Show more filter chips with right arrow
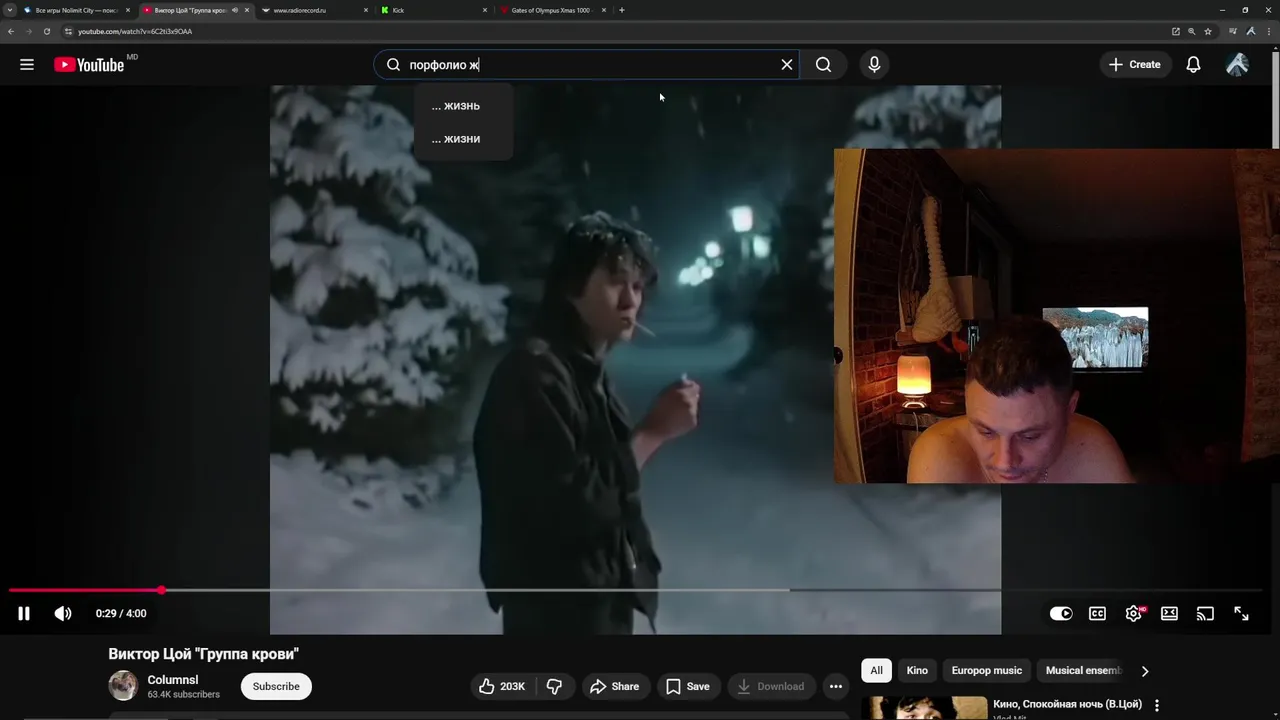Image resolution: width=1280 pixels, height=720 pixels. click(x=1145, y=671)
